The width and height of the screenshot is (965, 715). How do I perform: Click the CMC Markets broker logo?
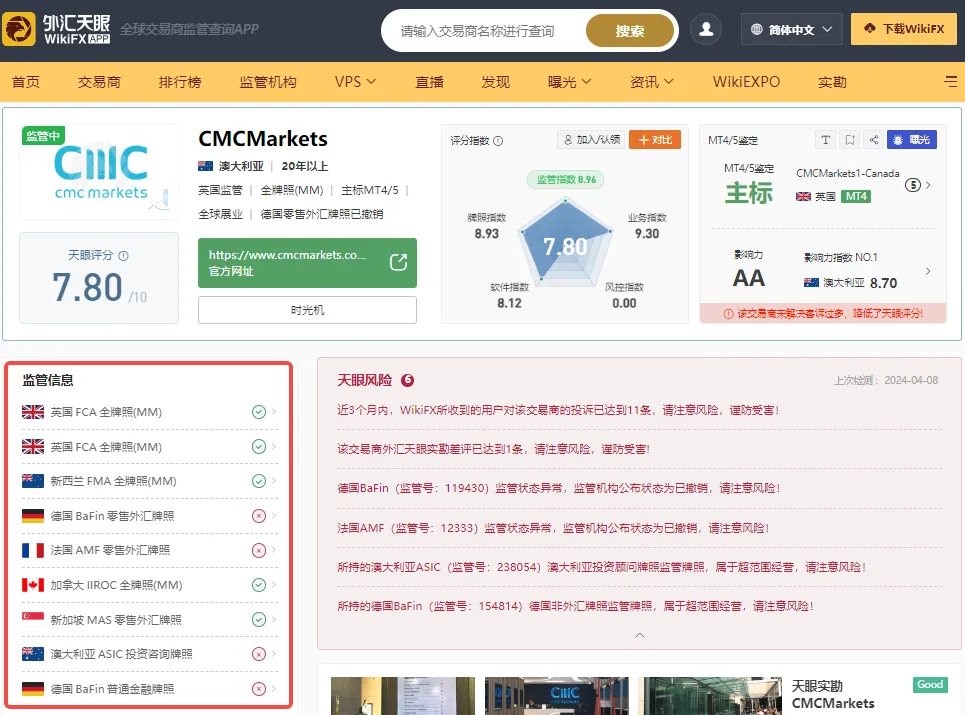99,172
